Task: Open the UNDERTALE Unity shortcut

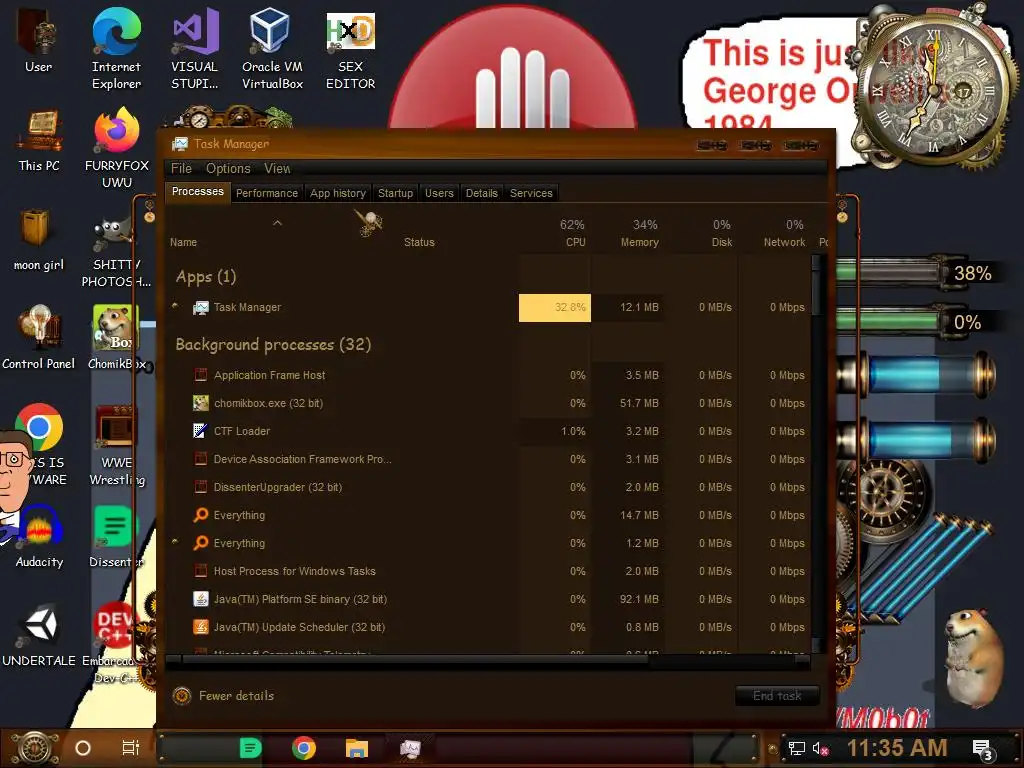Action: click(39, 635)
